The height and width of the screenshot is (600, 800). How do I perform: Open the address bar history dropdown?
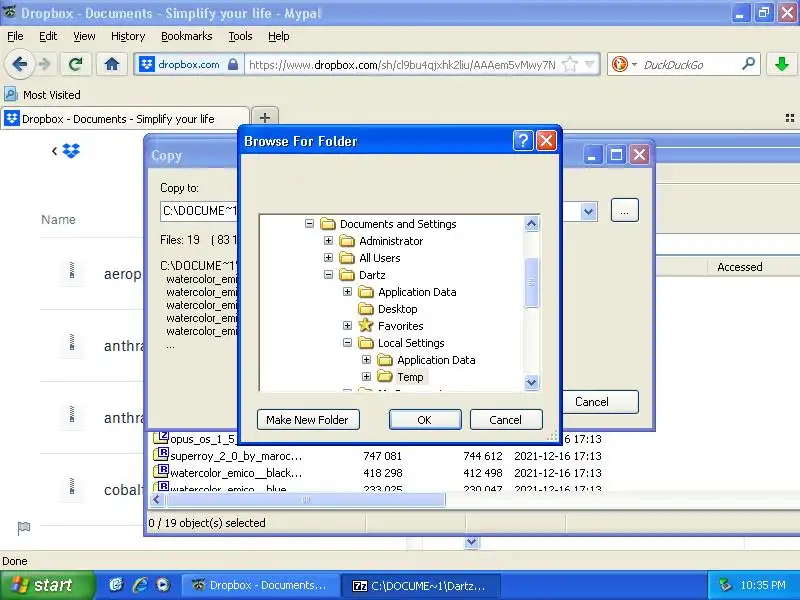(590, 64)
